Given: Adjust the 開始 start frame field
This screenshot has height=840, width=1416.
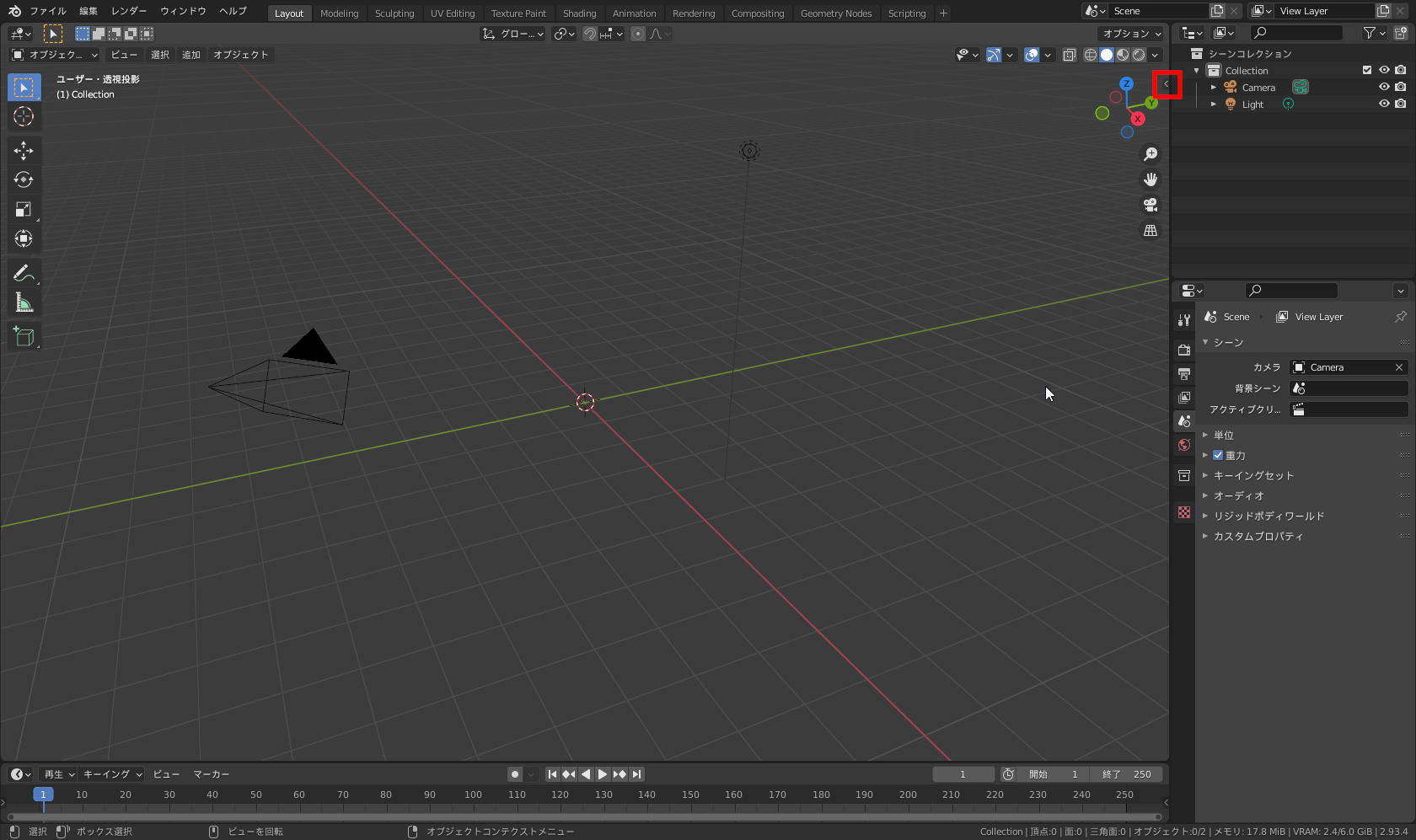Looking at the screenshot, I should 1053,774.
